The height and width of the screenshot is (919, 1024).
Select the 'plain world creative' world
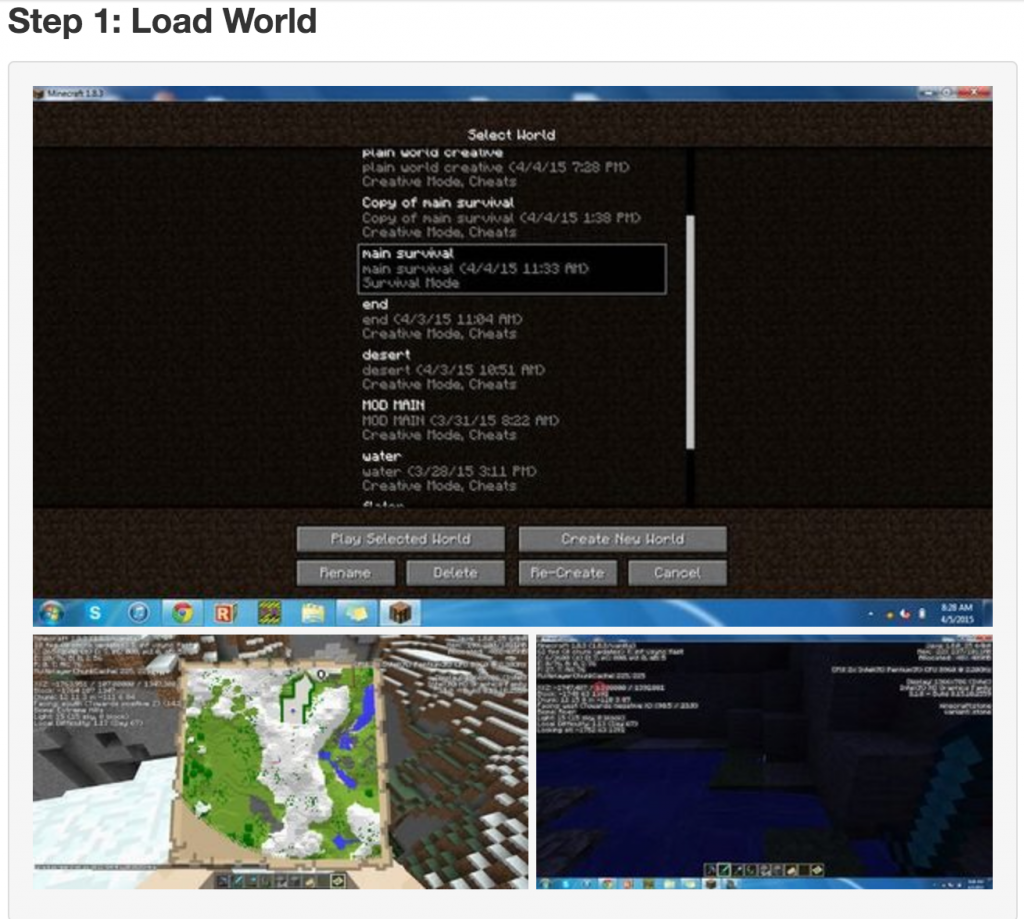coord(512,168)
